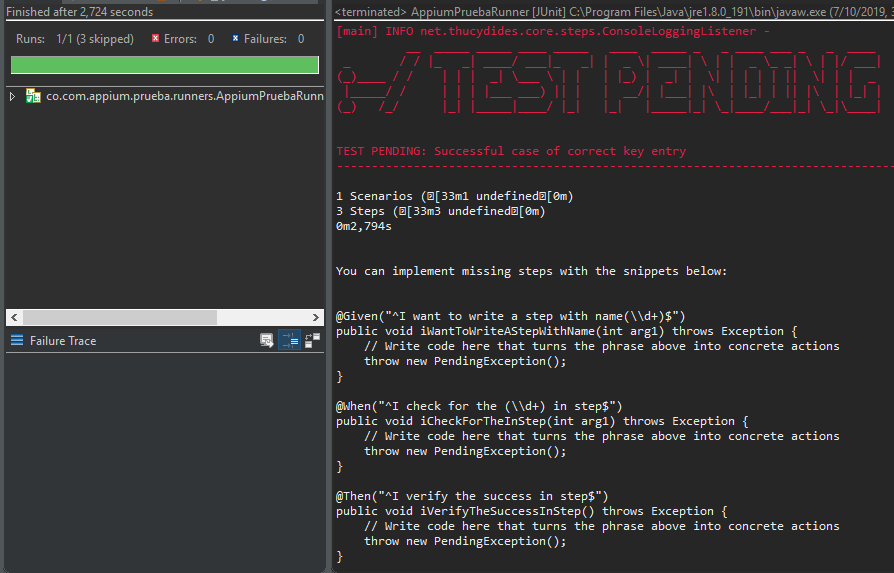Click the green JUnit progress bar
The image size is (894, 573).
(x=164, y=65)
